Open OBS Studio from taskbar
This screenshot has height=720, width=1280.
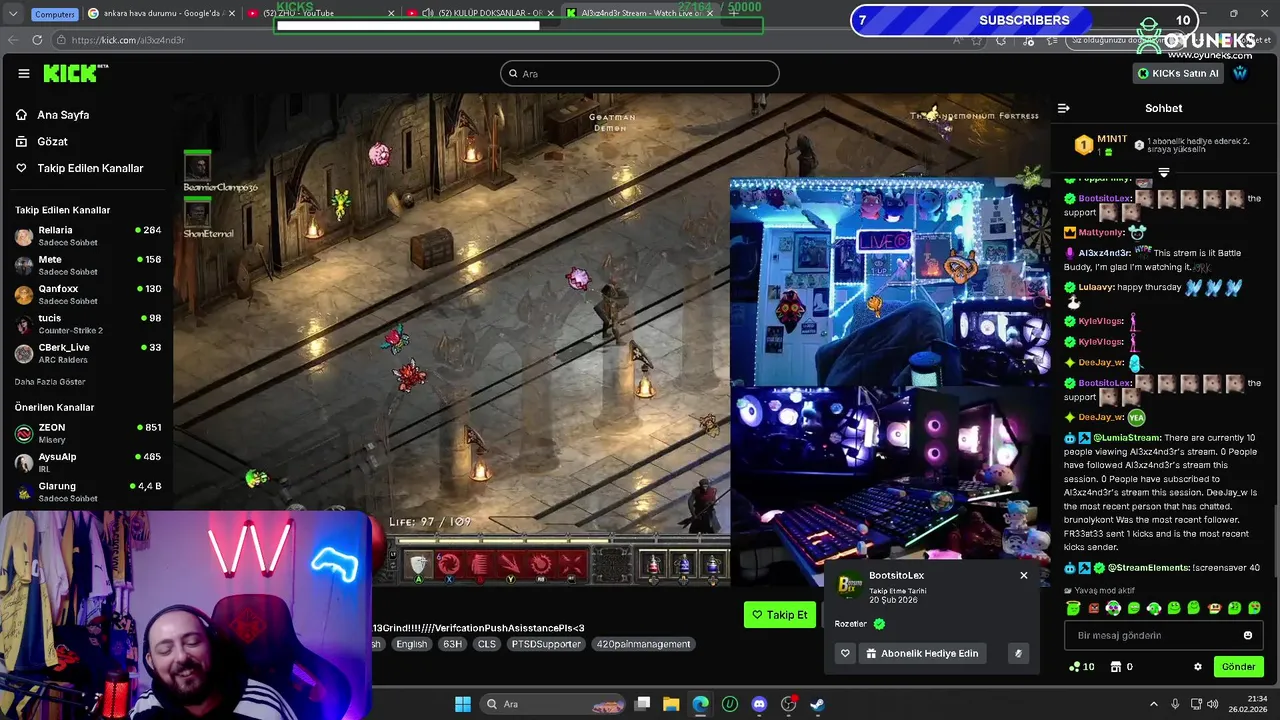788,704
